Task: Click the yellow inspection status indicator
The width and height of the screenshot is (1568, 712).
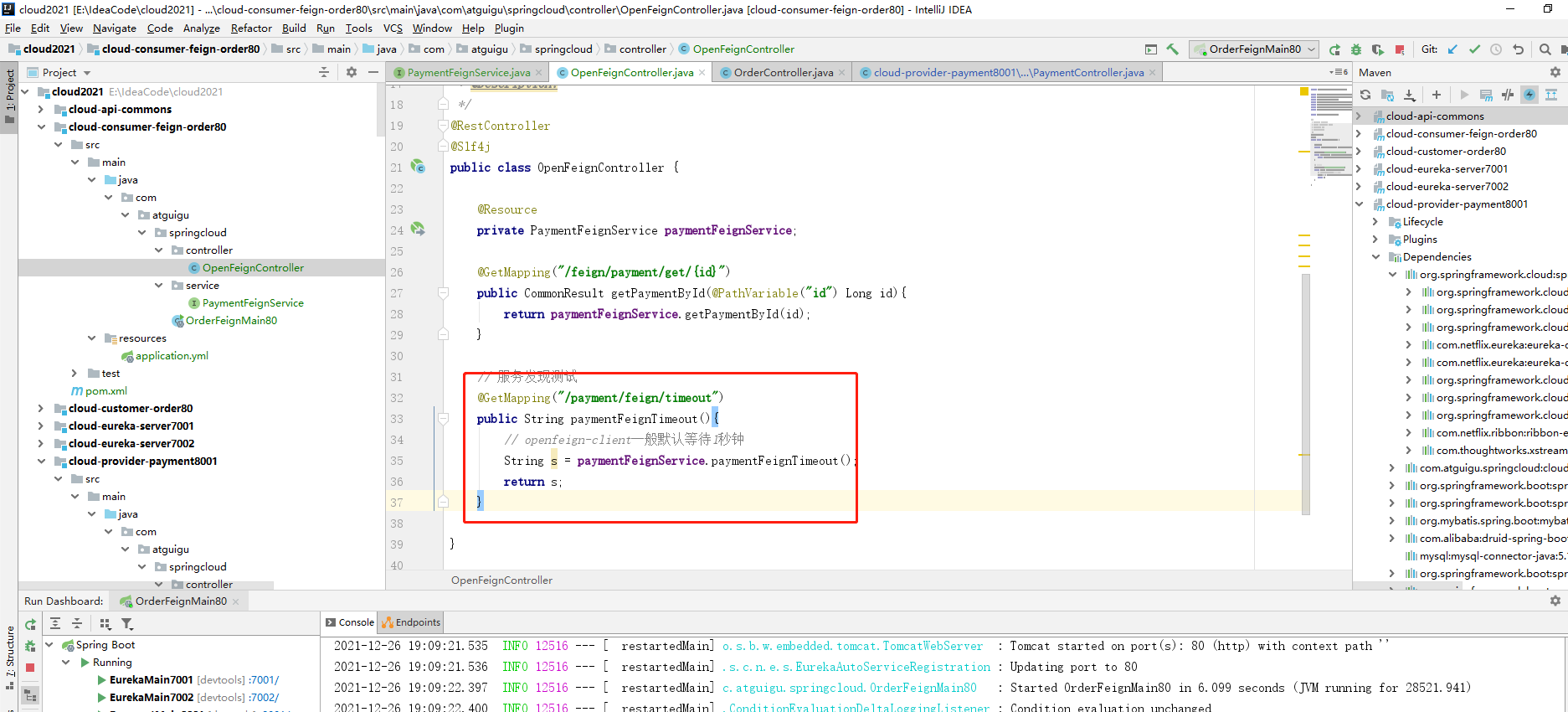Action: coord(1303,90)
